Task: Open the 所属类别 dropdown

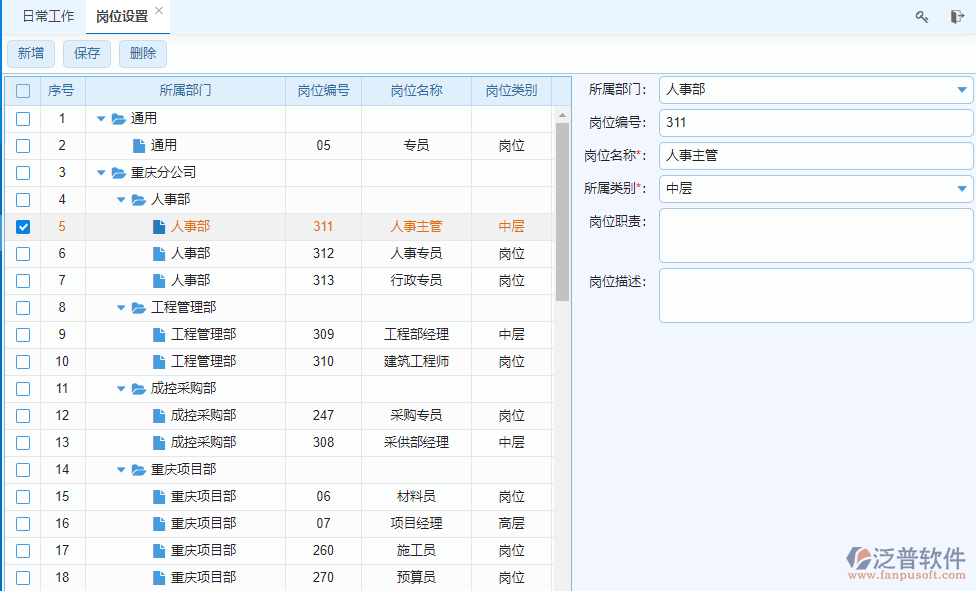Action: point(963,186)
